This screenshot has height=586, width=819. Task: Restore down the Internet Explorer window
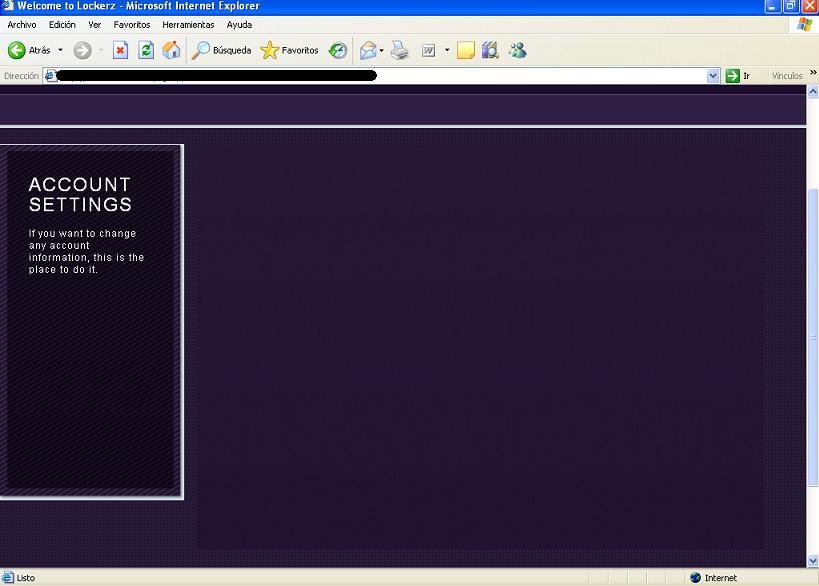[x=791, y=6]
